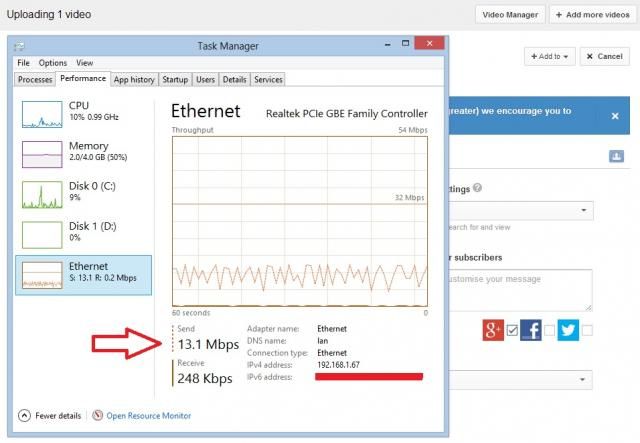The width and height of the screenshot is (640, 443).
Task: Open Video Manager
Action: 509,15
